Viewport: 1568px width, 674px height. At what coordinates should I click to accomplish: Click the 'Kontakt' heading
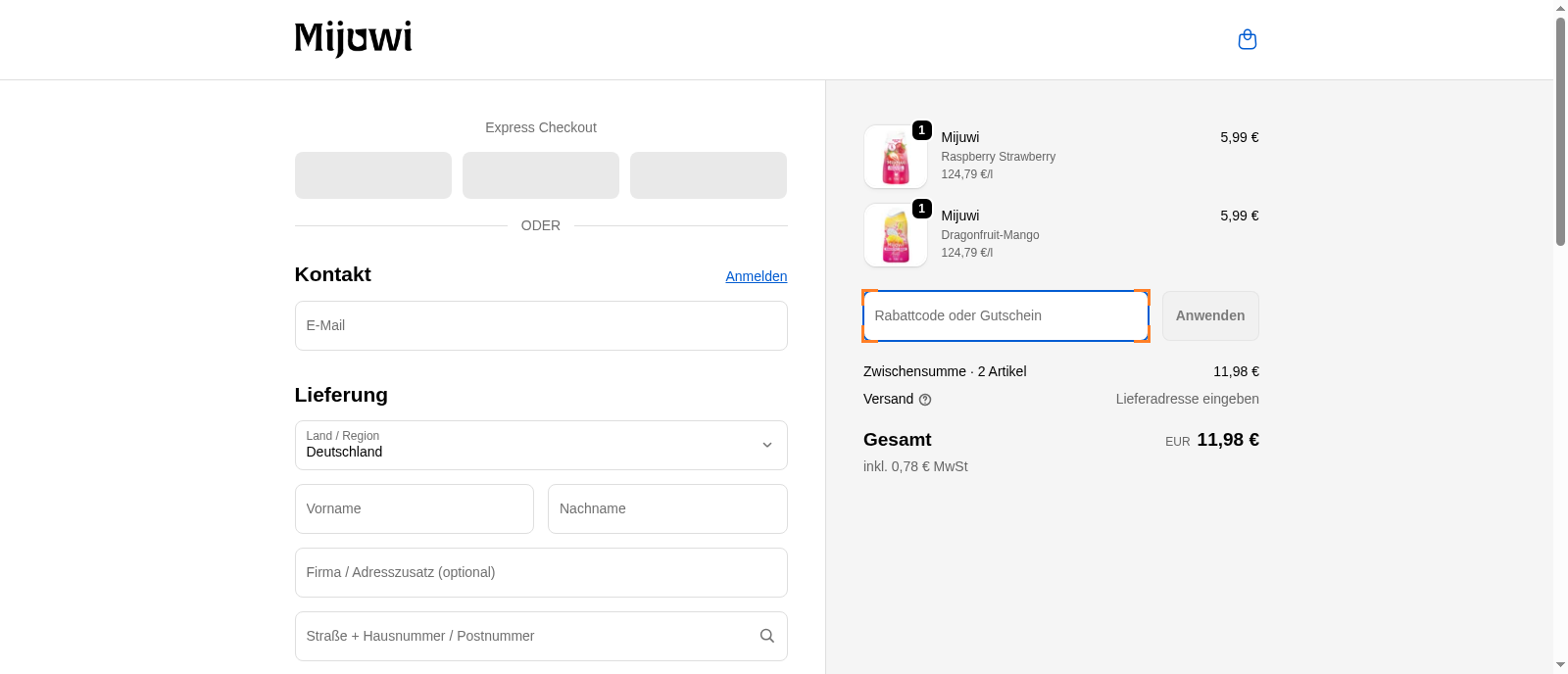332,274
